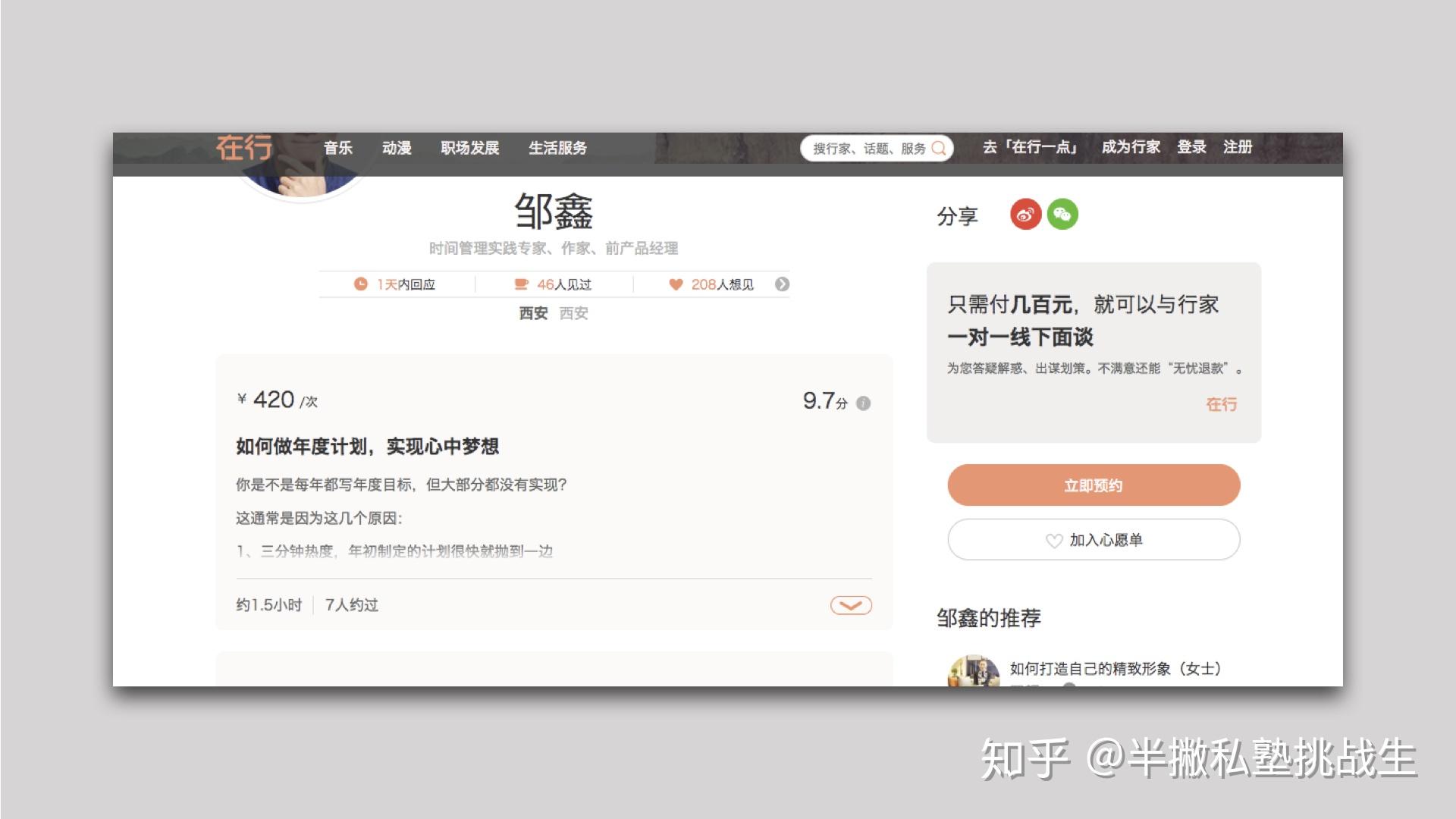This screenshot has width=1456, height=819.
Task: Open the 生活服务 category
Action: point(558,148)
